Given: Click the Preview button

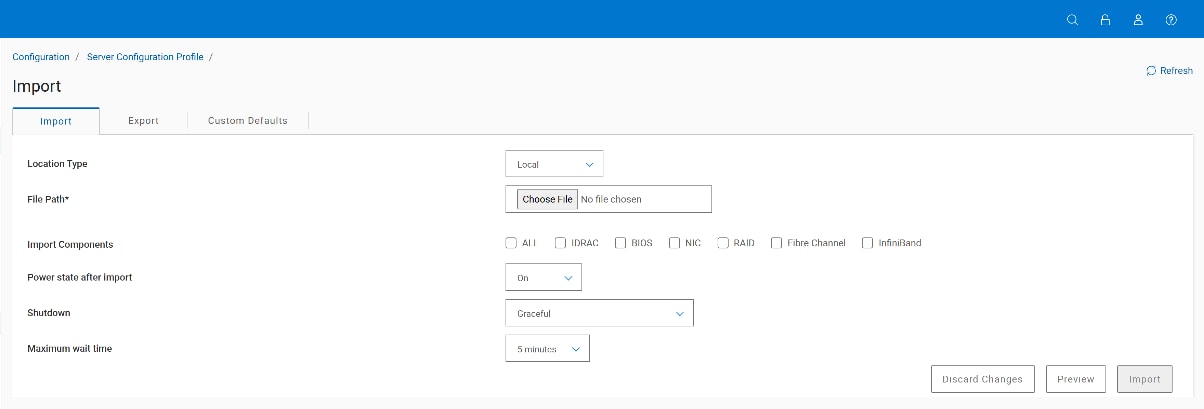Looking at the screenshot, I should tap(1076, 379).
